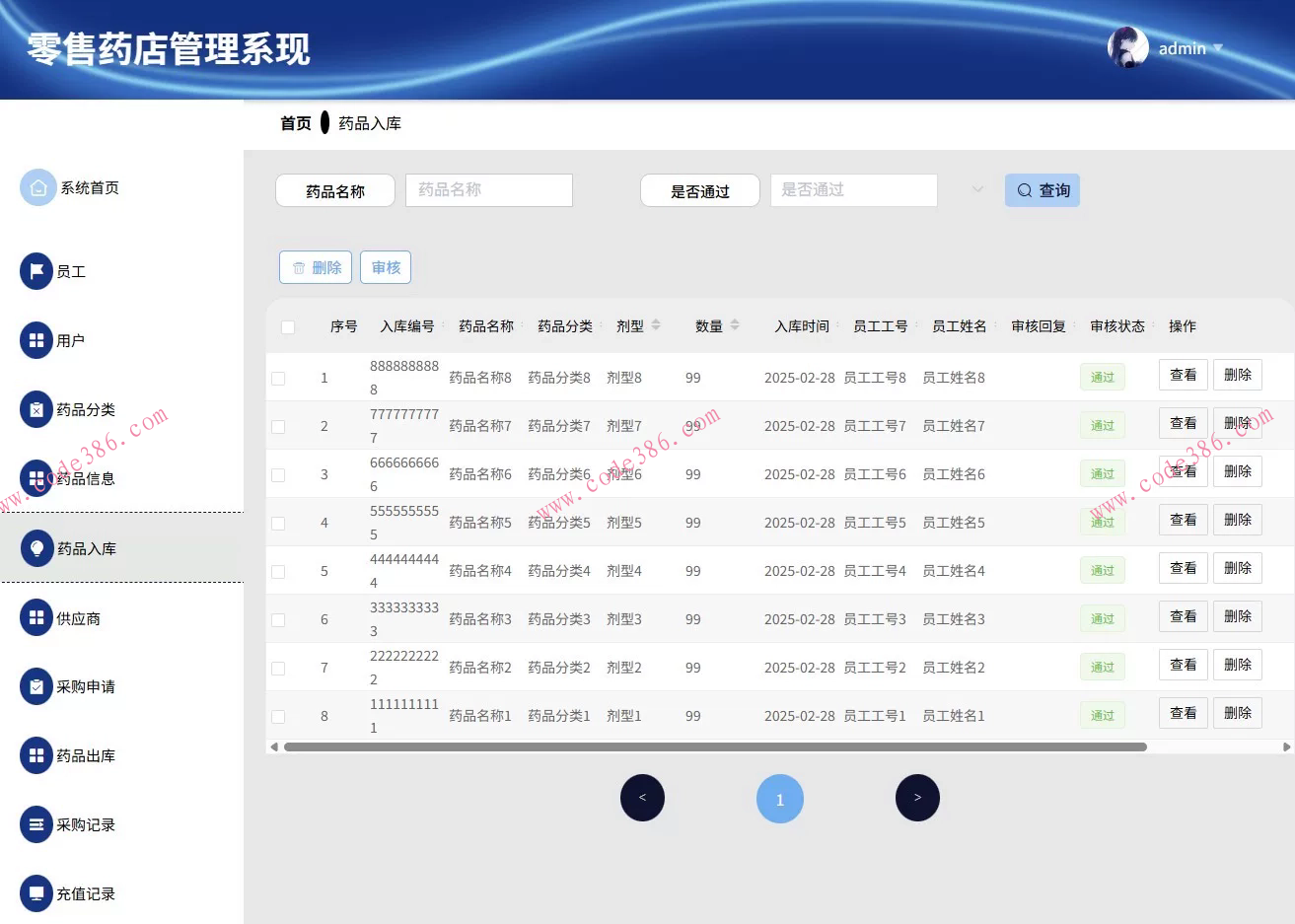
Task: Tick the checkbox on row 5
Action: [278, 571]
